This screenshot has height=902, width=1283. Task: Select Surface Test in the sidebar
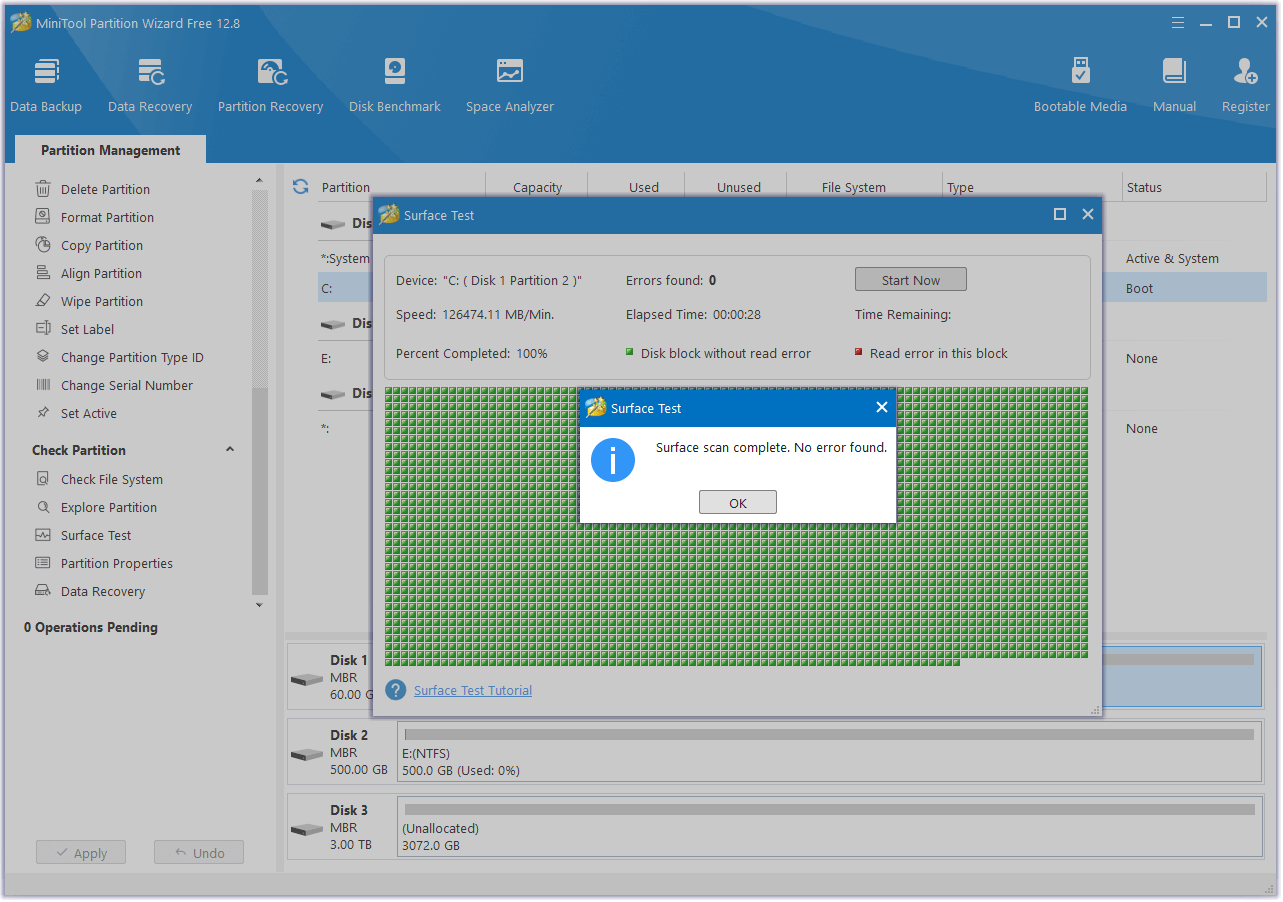(x=96, y=535)
